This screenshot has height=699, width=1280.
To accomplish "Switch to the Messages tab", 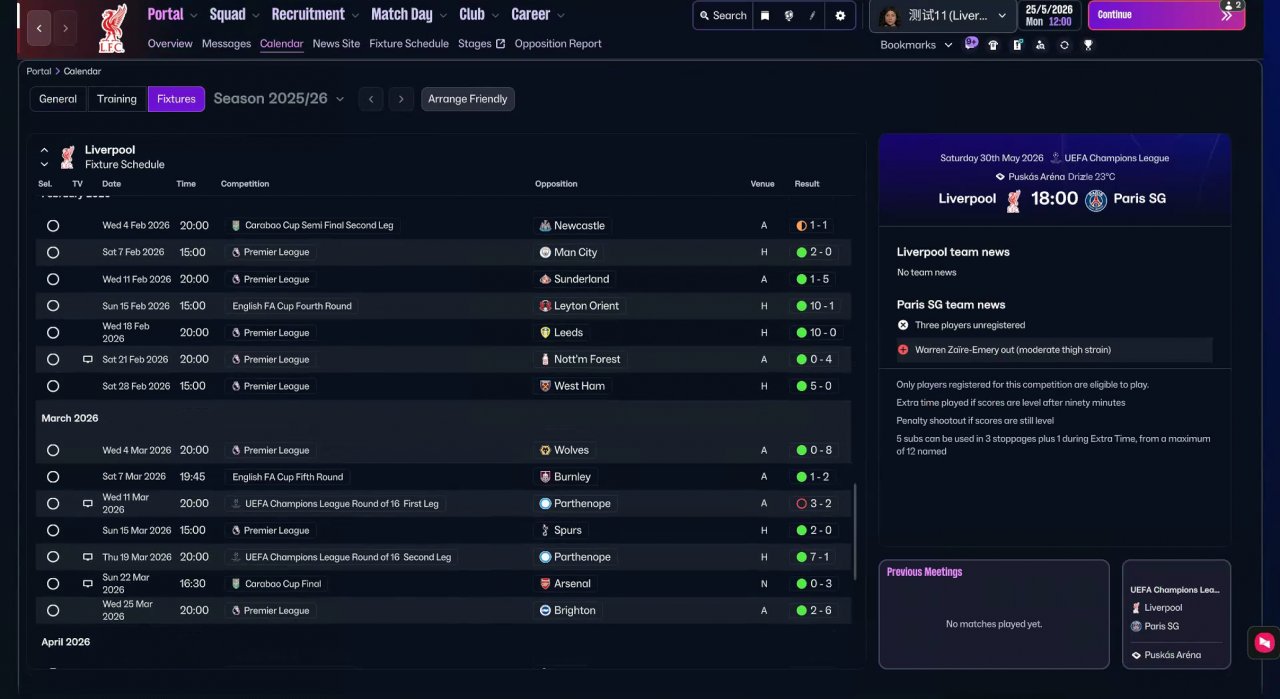I will point(226,44).
